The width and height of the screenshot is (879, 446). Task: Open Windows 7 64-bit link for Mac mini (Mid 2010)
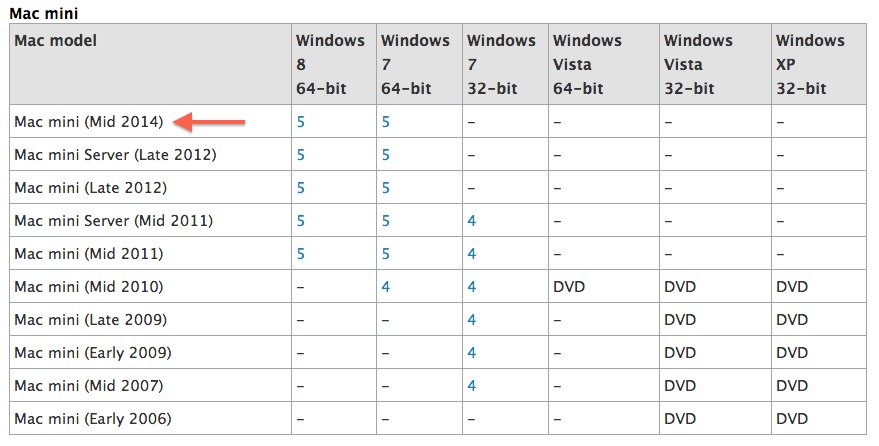386,287
